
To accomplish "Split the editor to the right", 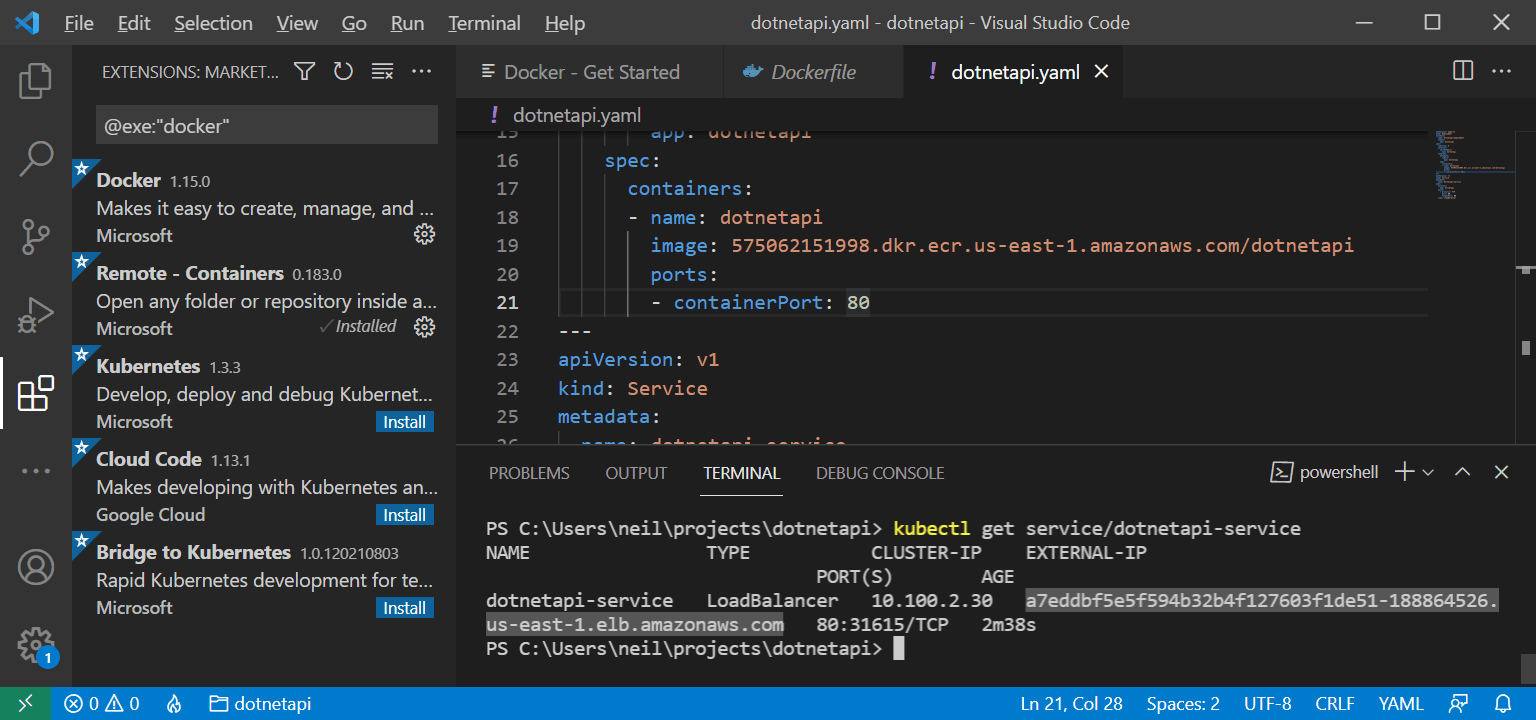I will (1462, 71).
